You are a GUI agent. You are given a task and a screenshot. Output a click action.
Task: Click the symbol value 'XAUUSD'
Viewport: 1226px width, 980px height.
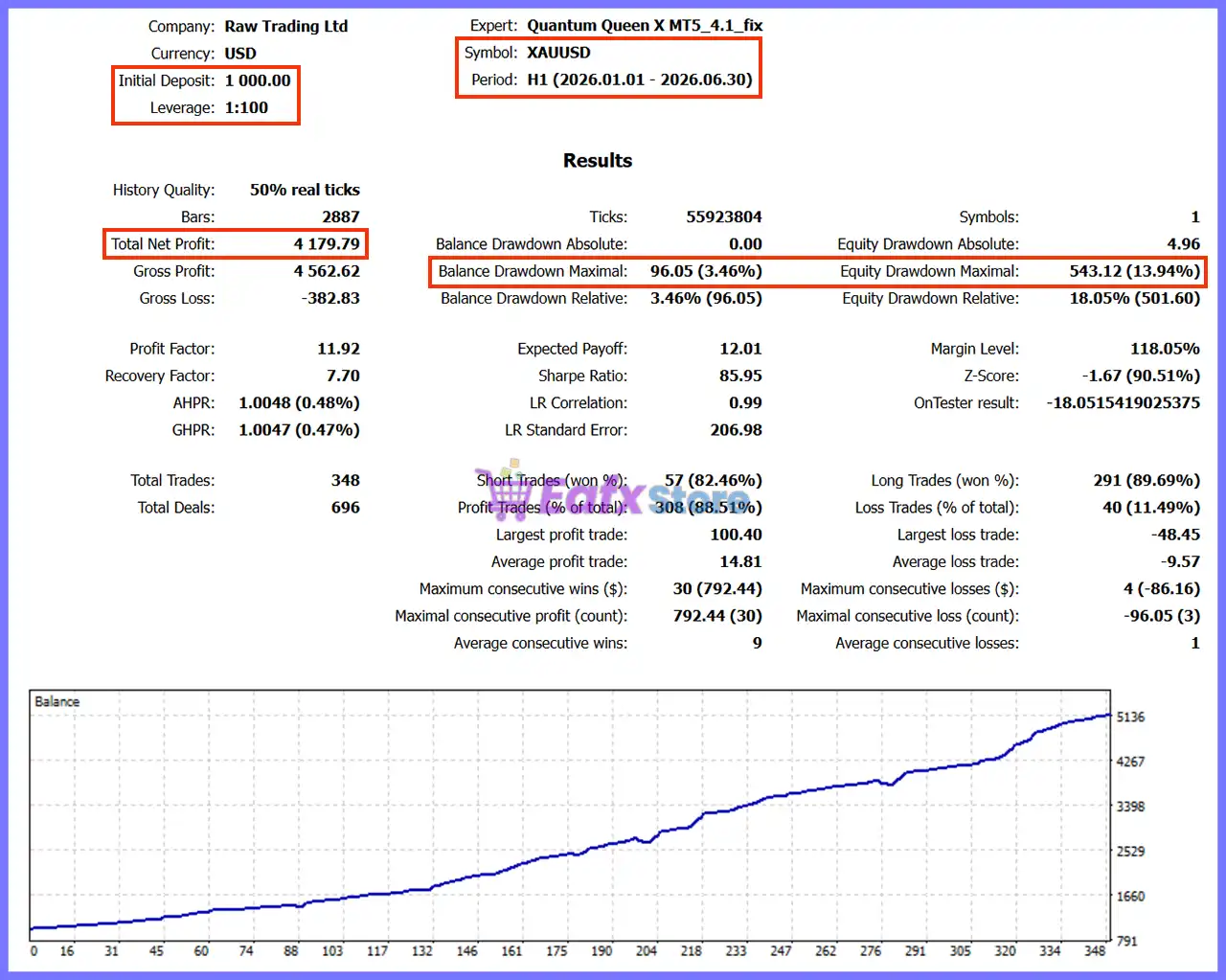pyautogui.click(x=558, y=53)
